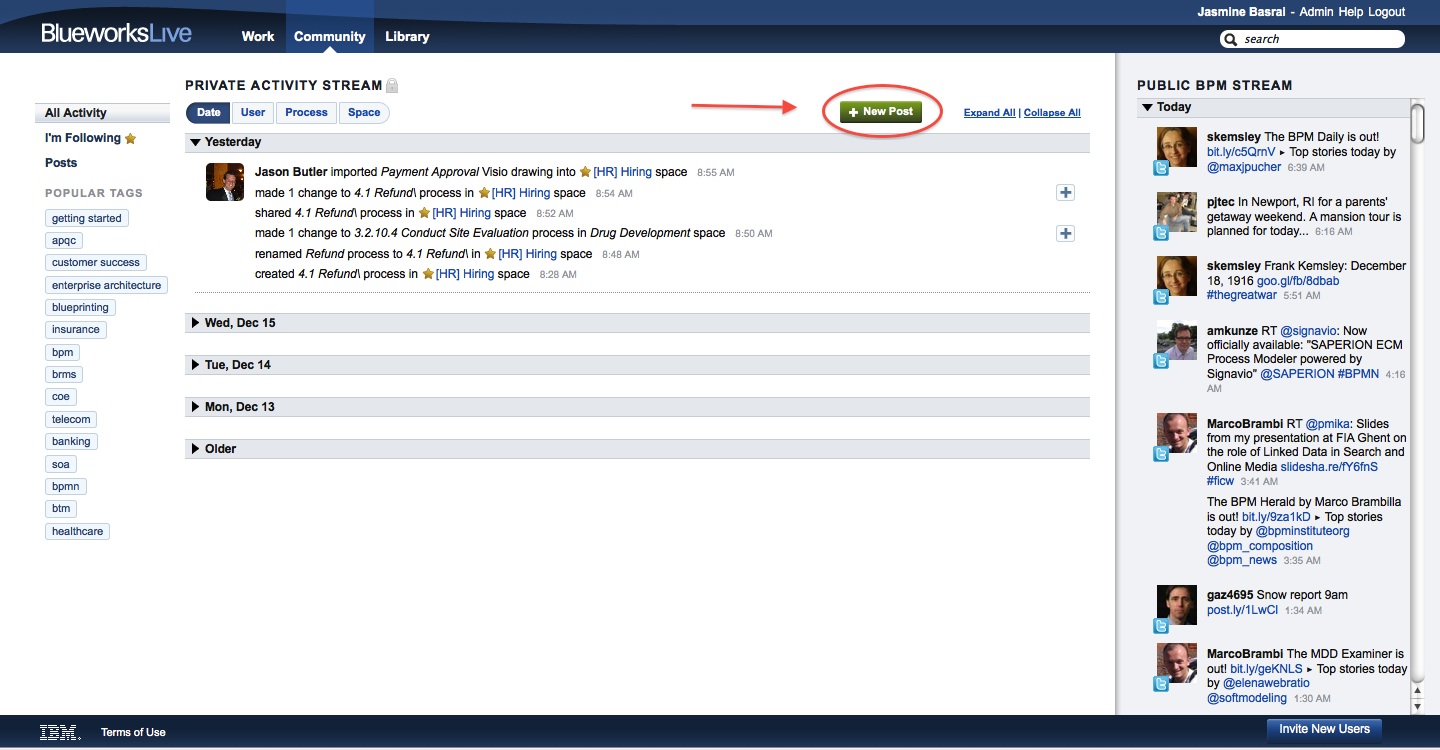Viewport: 1440px width, 750px height.
Task: Click the Public BPM Stream scrollbar thumb
Action: tap(1417, 126)
